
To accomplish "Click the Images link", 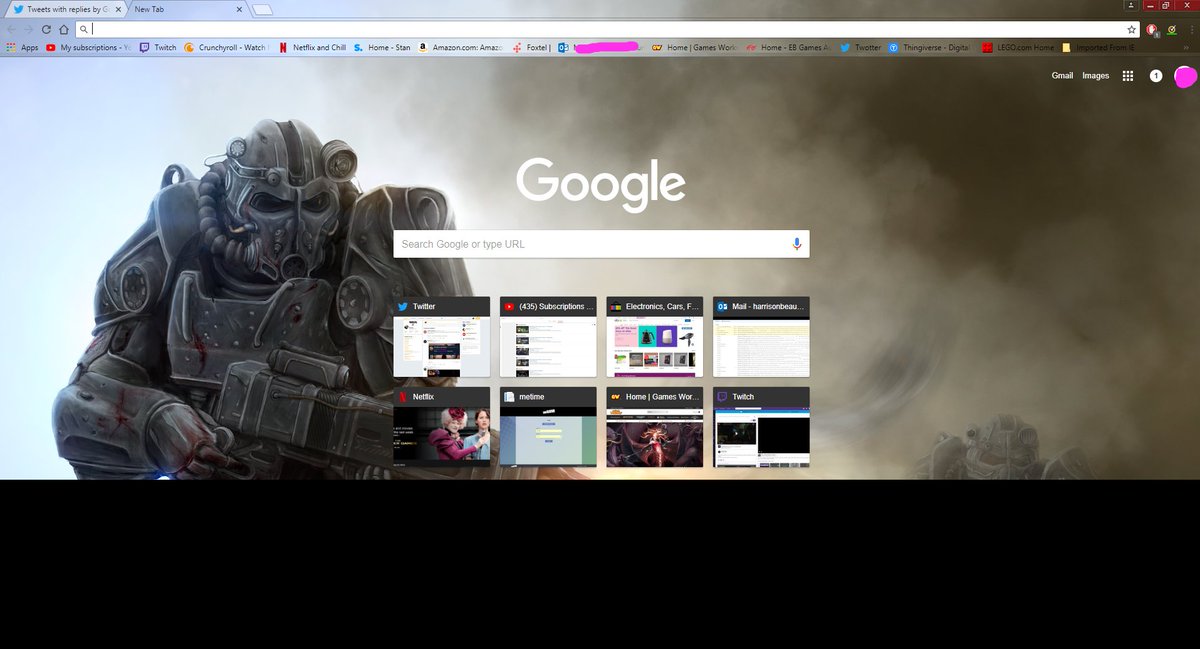I will [x=1096, y=76].
